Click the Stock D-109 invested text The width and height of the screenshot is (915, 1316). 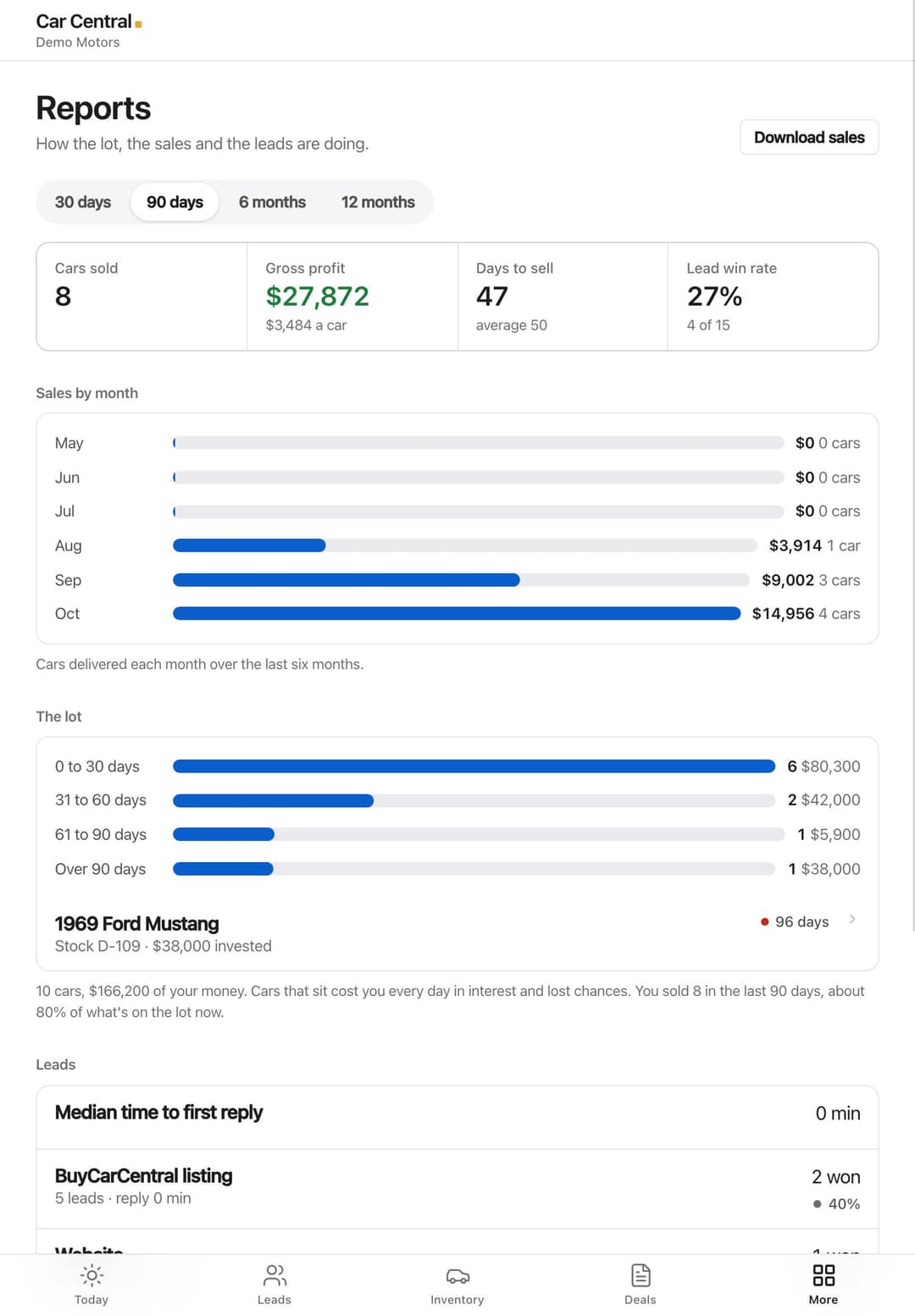coord(164,946)
